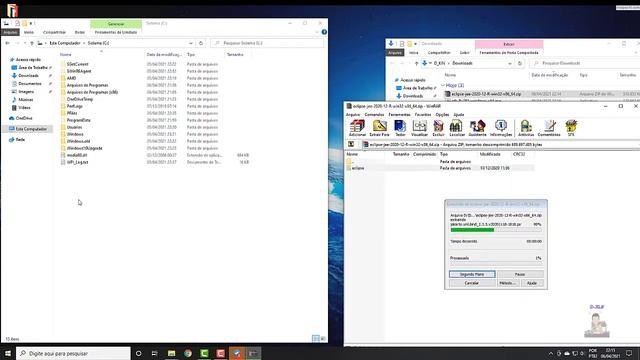Open WinRAR Ferramentas menu
Screen dimensions: 640x360
point(399,115)
